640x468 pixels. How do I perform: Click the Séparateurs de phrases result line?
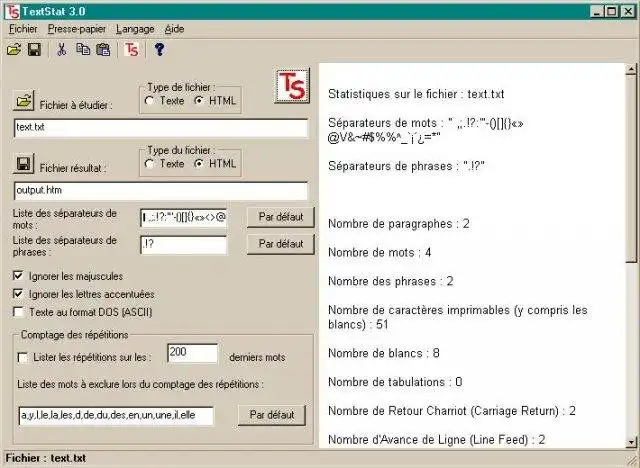(406, 166)
